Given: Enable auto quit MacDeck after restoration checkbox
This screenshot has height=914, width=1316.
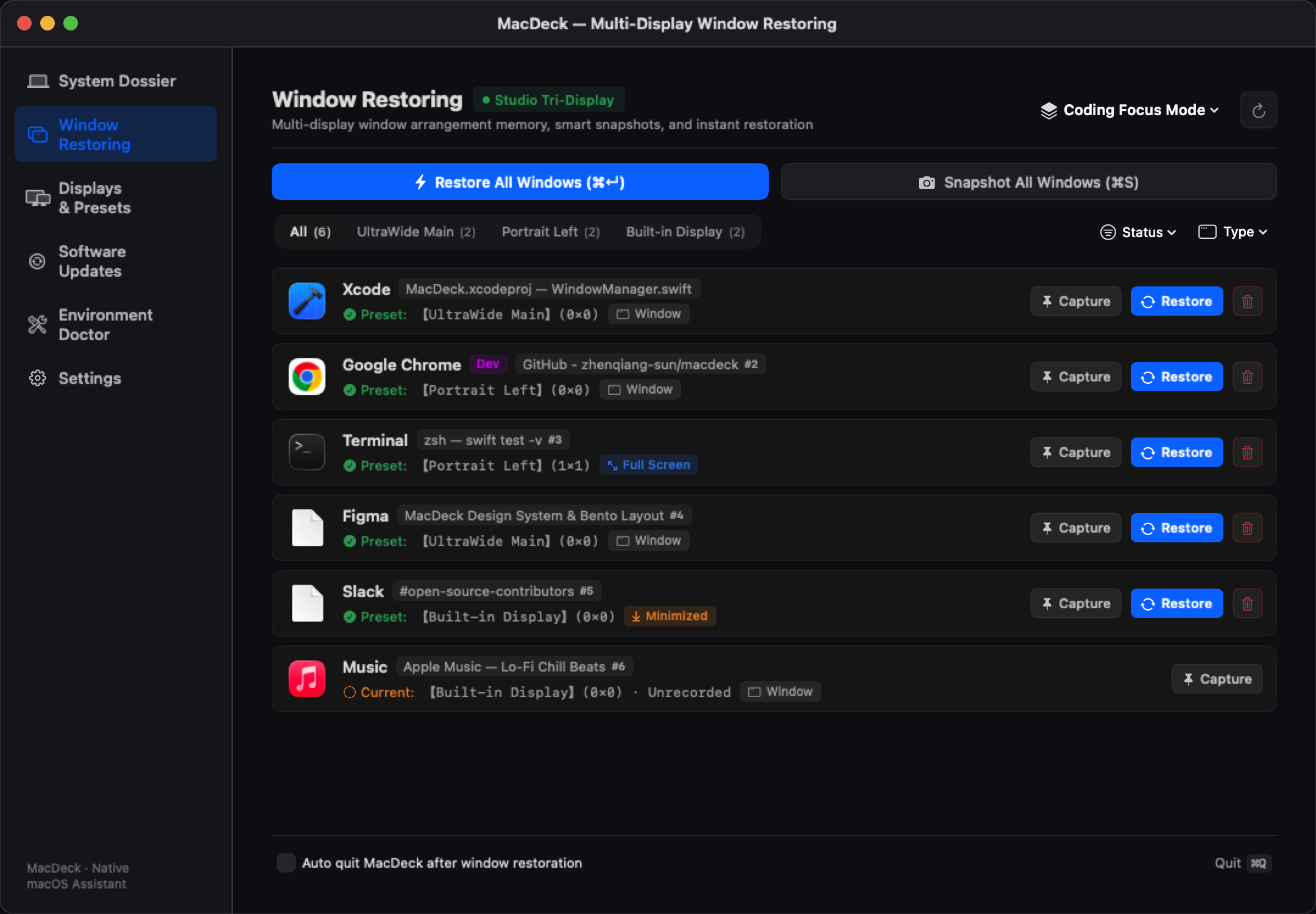Looking at the screenshot, I should click(x=286, y=863).
